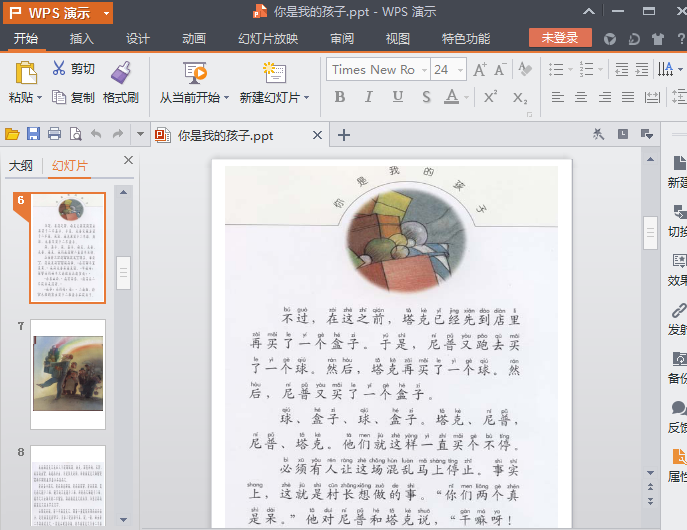The height and width of the screenshot is (530, 687).
Task: Apply subscript formatting
Action: tap(520, 97)
